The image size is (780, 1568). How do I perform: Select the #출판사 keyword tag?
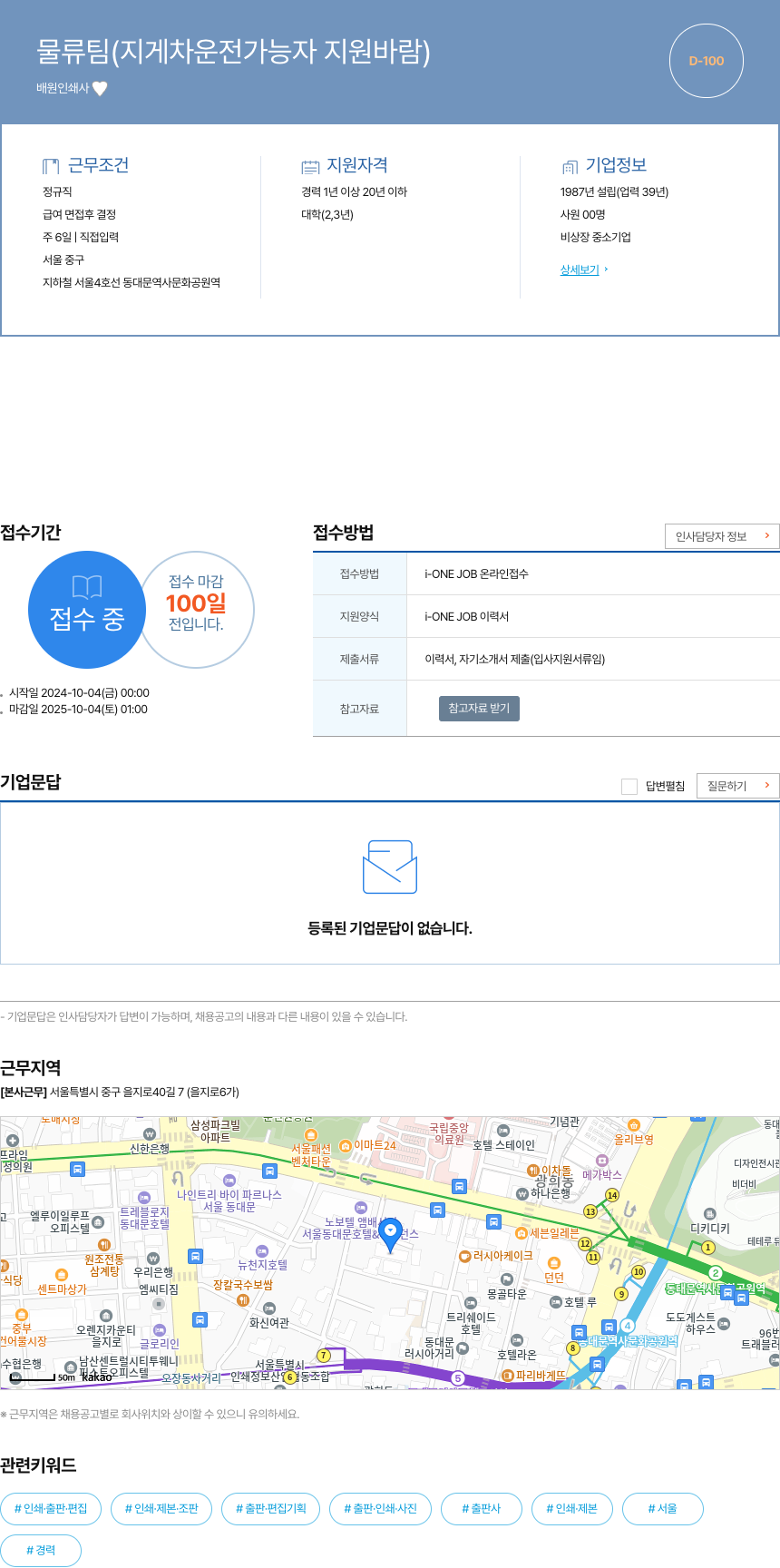pyautogui.click(x=482, y=1509)
